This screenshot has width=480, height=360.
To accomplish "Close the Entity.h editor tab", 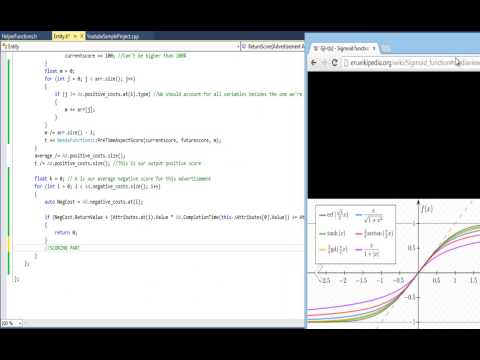I will click(82, 36).
